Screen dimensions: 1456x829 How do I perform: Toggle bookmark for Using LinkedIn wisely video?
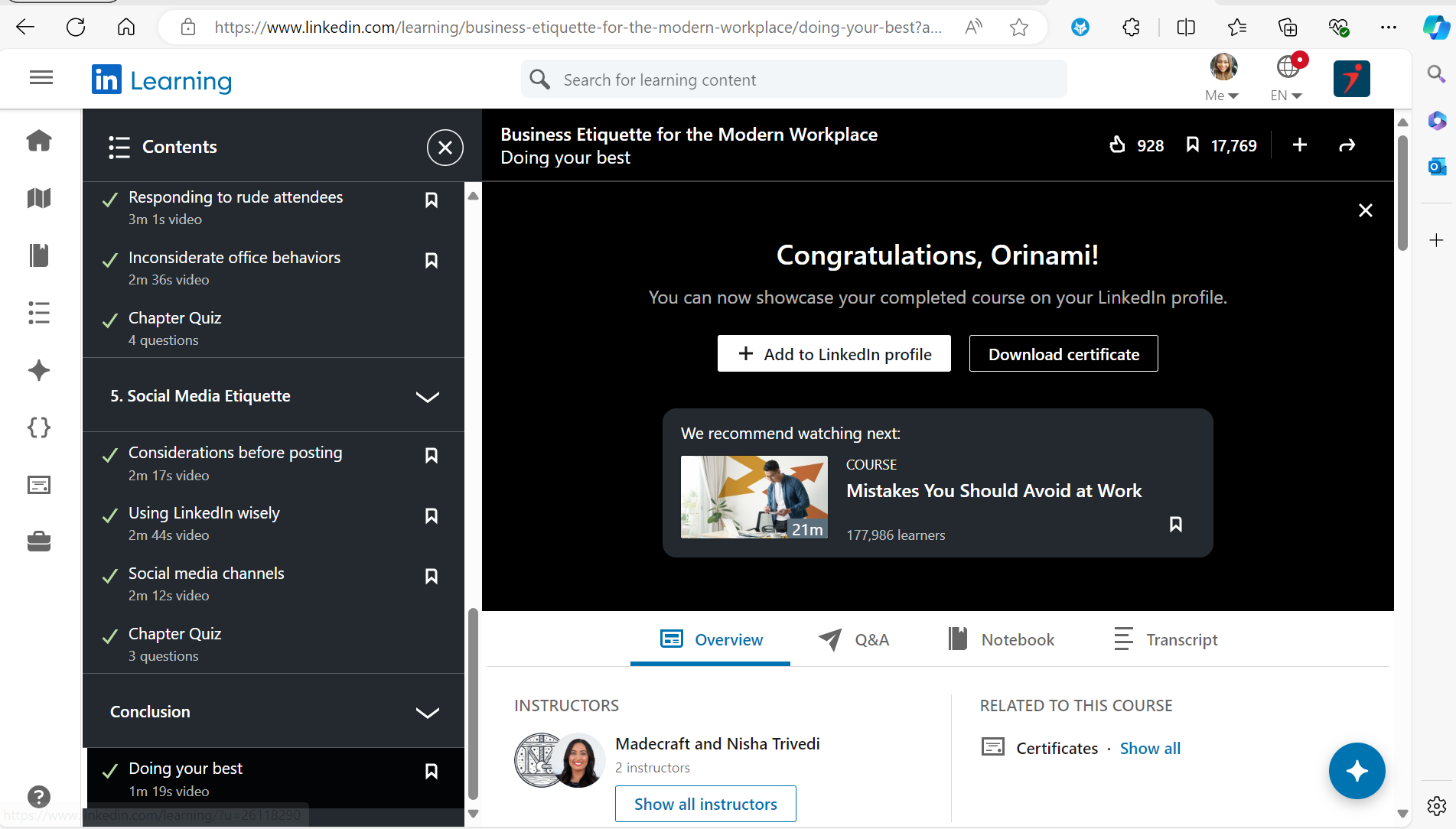432,516
